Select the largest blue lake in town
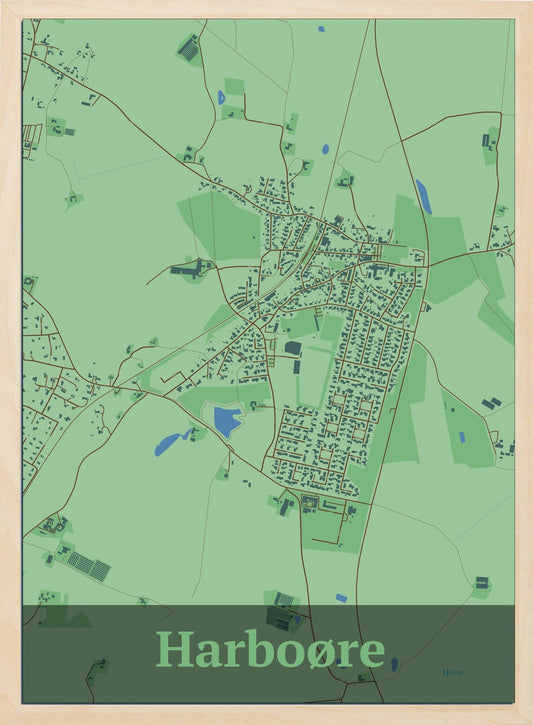The height and width of the screenshot is (725, 533). 227,422
